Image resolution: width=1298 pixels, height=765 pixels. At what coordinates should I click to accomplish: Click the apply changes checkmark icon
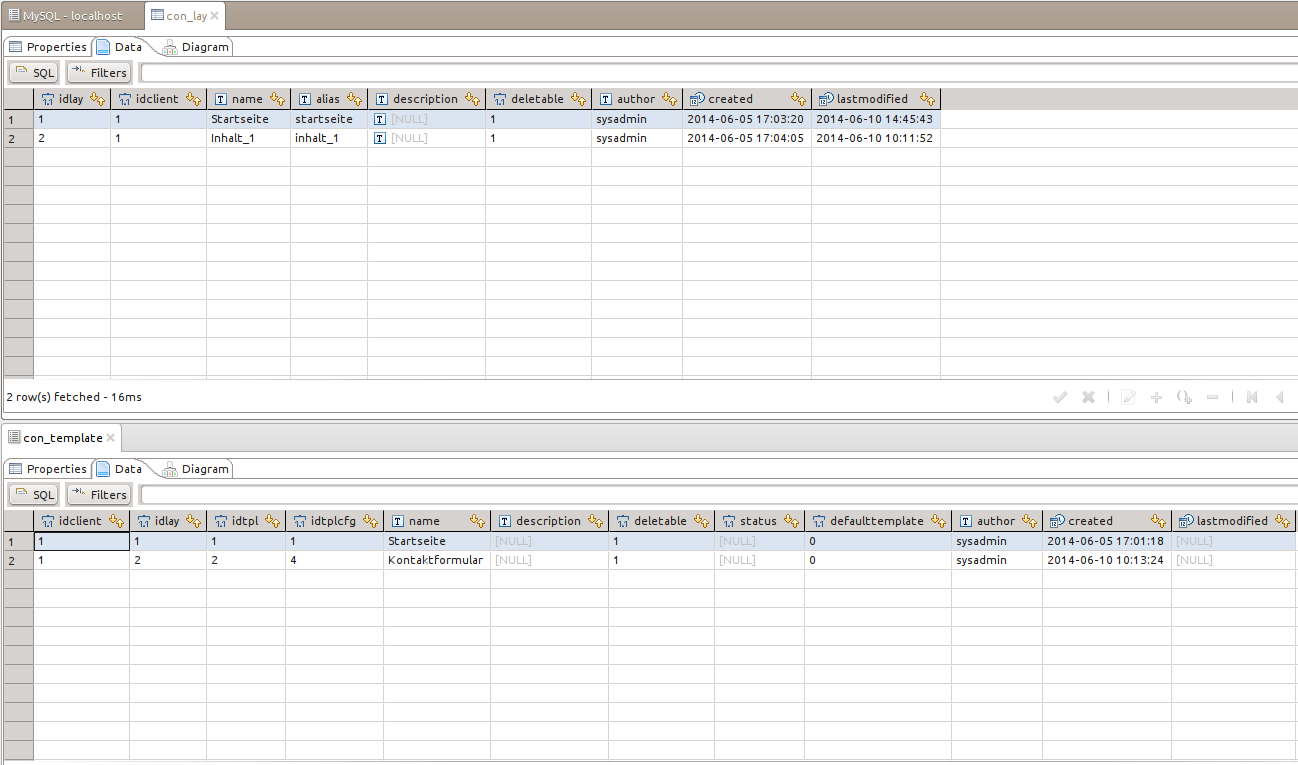click(1060, 397)
